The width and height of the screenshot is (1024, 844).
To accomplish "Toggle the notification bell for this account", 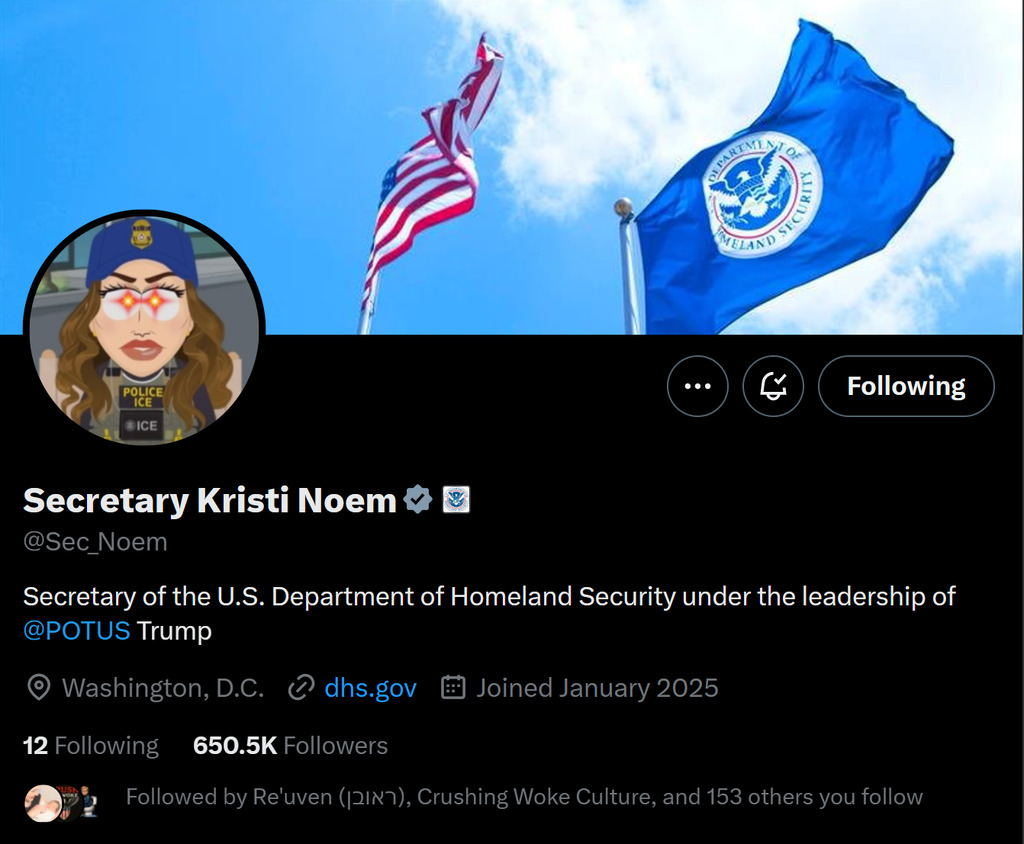I will pos(773,386).
